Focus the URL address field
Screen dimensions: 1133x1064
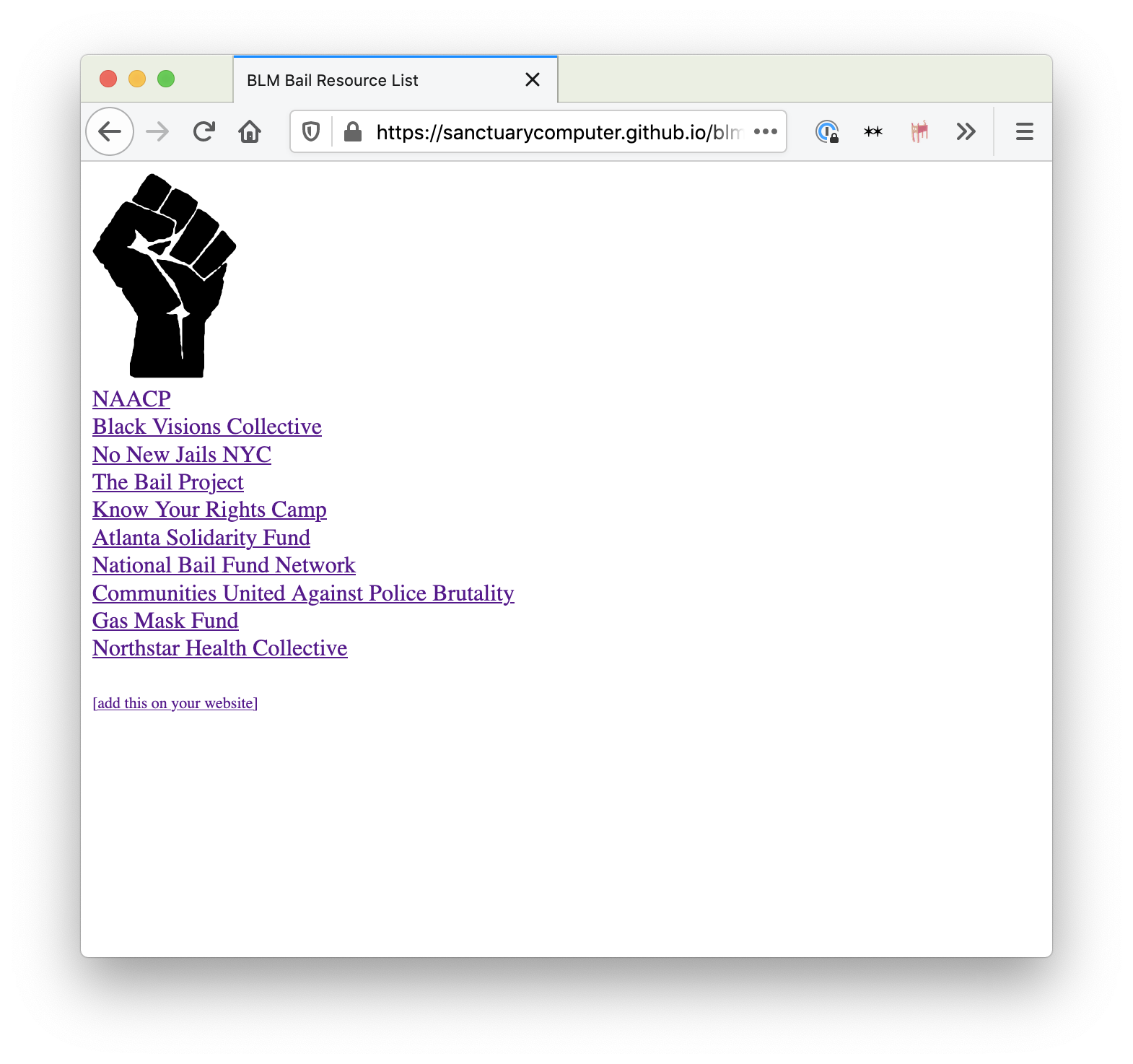(x=558, y=132)
